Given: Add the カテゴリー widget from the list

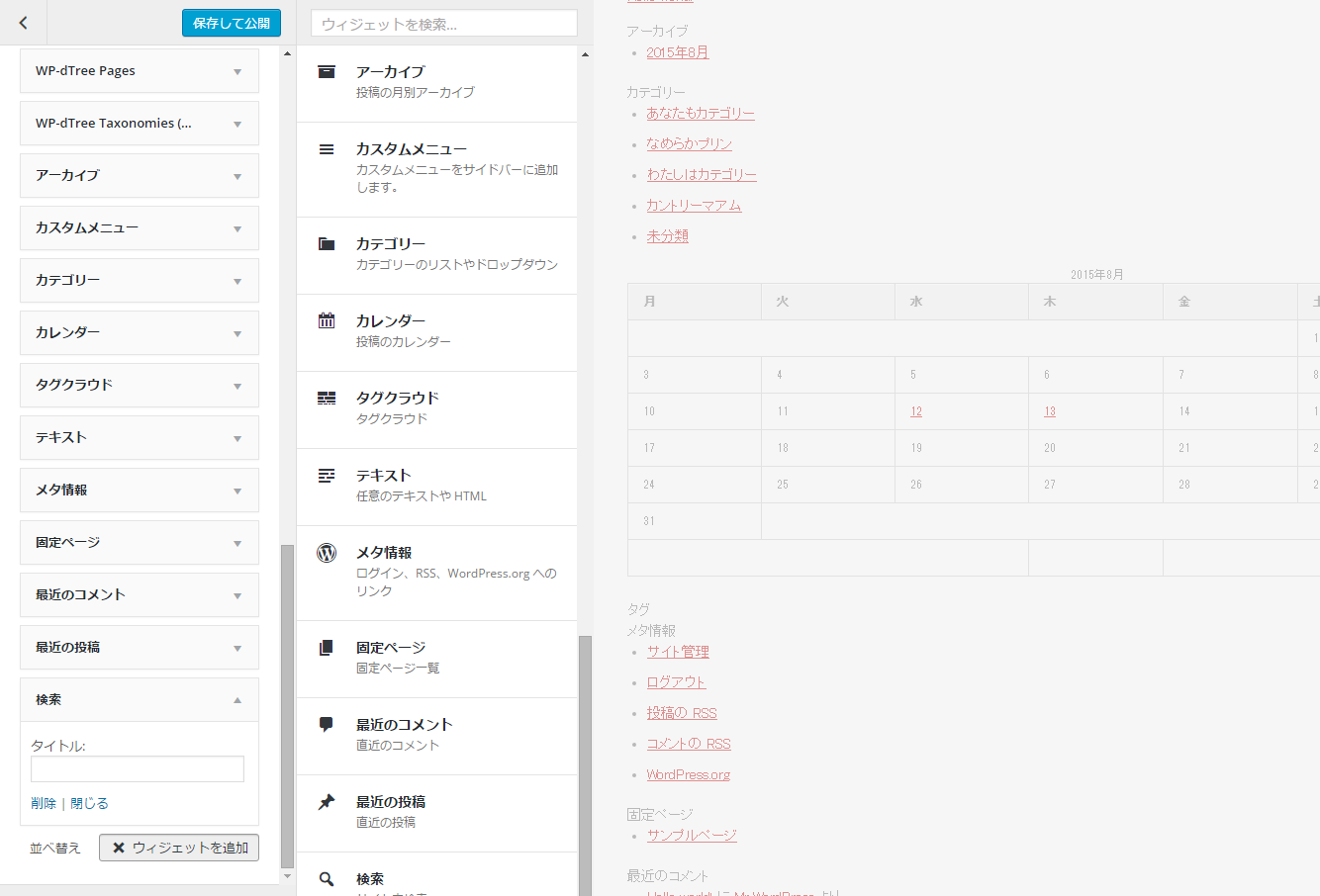Looking at the screenshot, I should [436, 256].
